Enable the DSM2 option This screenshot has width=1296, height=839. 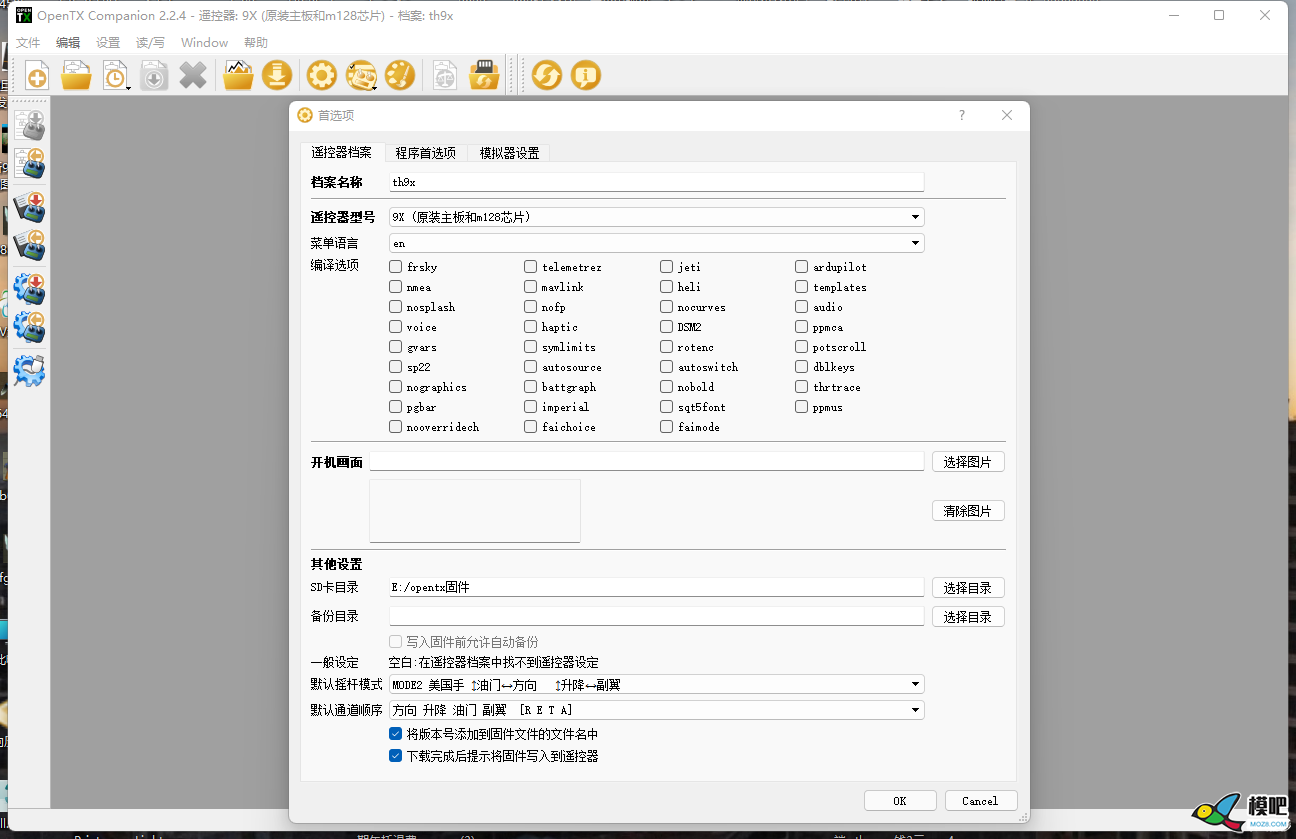[667, 327]
